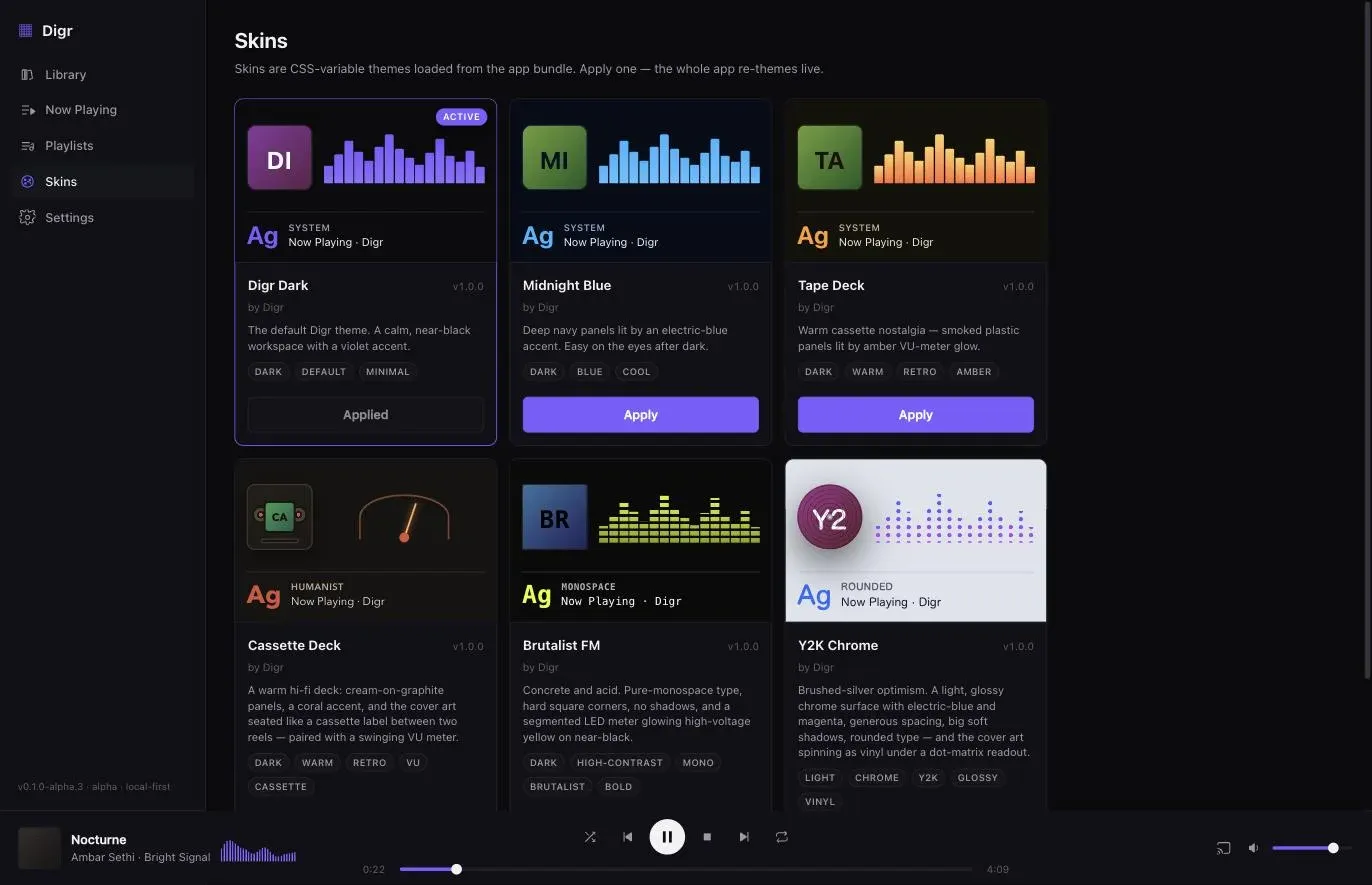The height and width of the screenshot is (885, 1372).
Task: Mute the volume speaker icon
Action: 1253,848
